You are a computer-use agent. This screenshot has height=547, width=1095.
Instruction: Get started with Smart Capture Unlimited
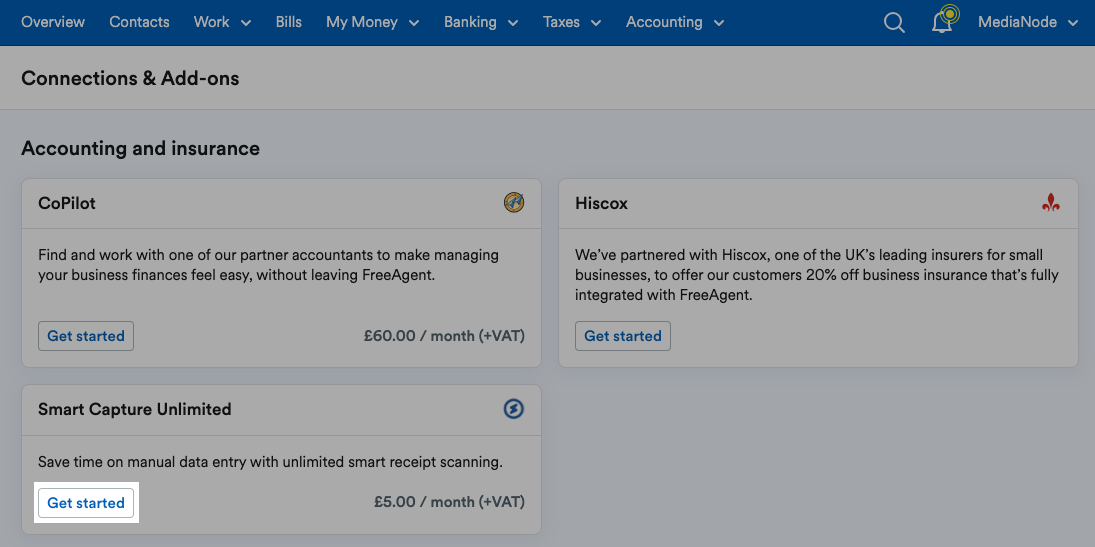pos(86,503)
